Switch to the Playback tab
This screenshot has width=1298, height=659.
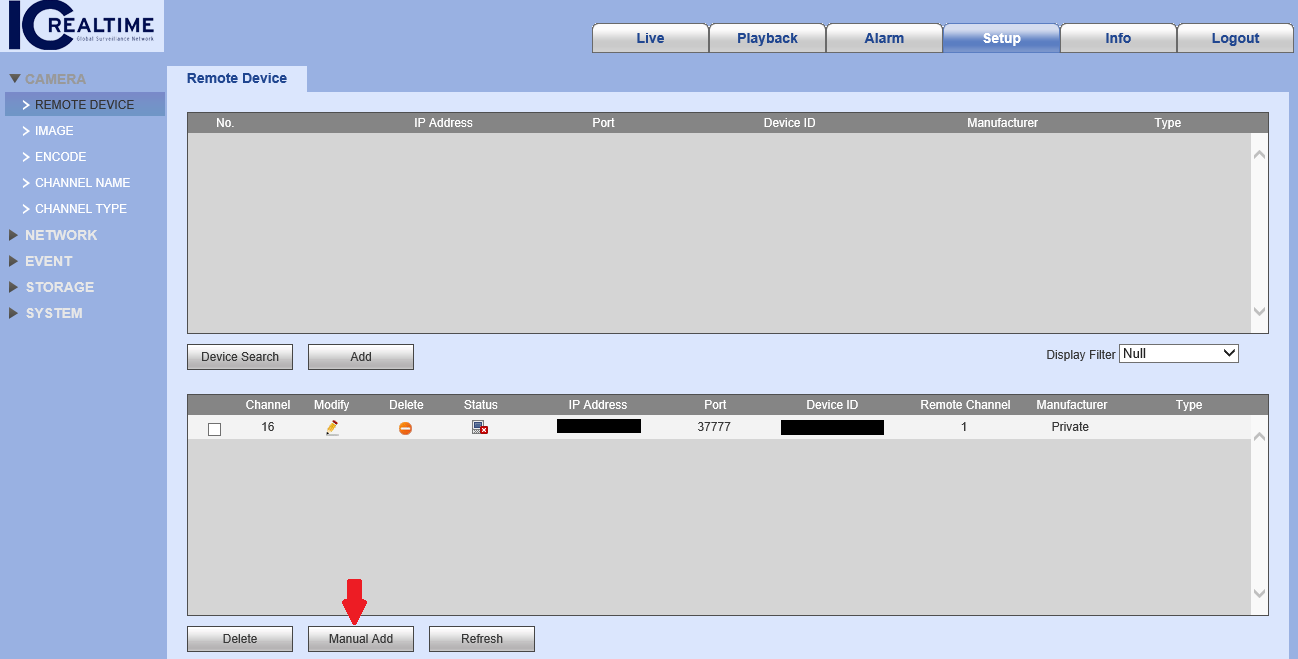(767, 38)
